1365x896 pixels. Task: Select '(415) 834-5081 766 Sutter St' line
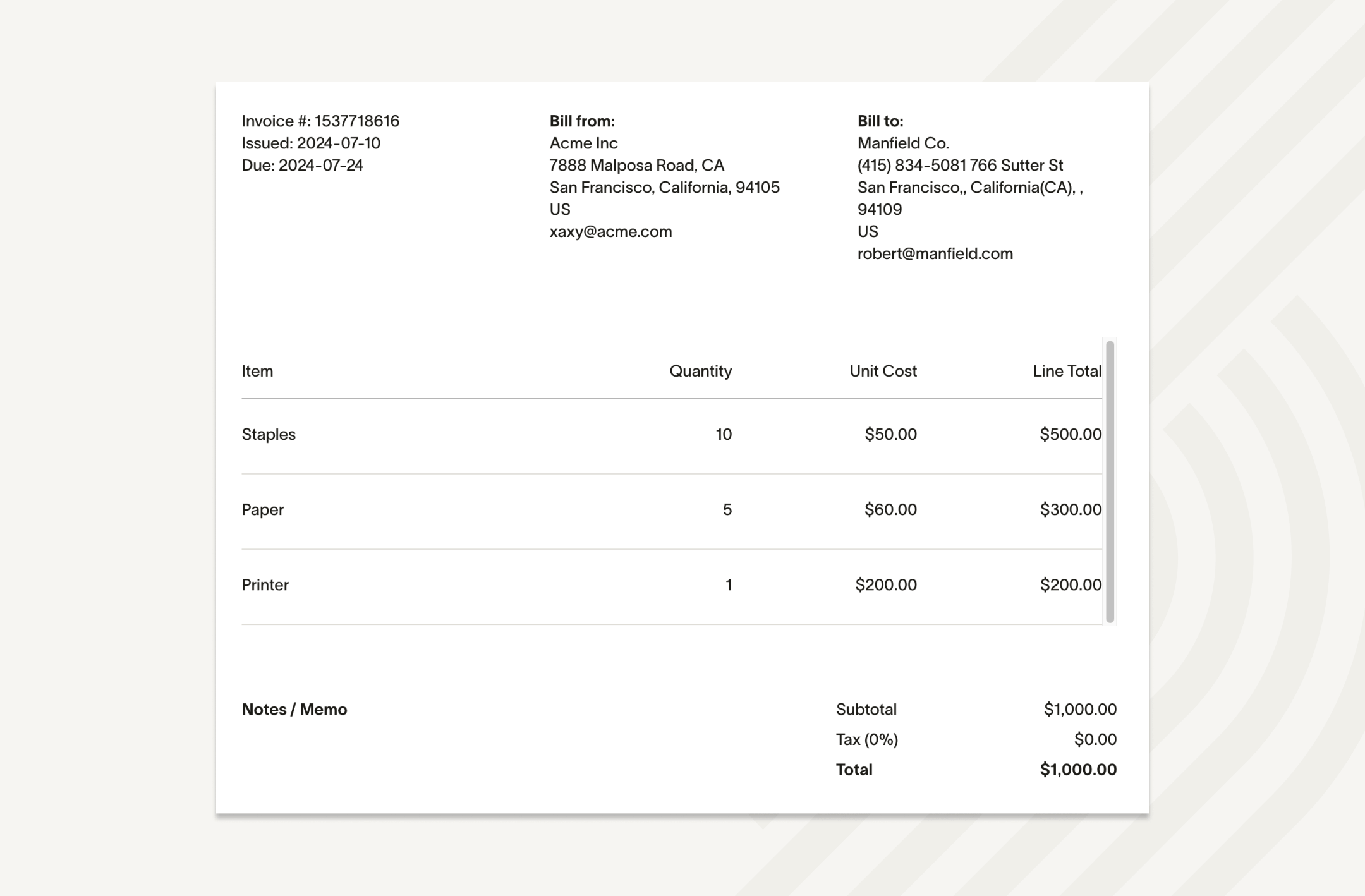click(960, 165)
